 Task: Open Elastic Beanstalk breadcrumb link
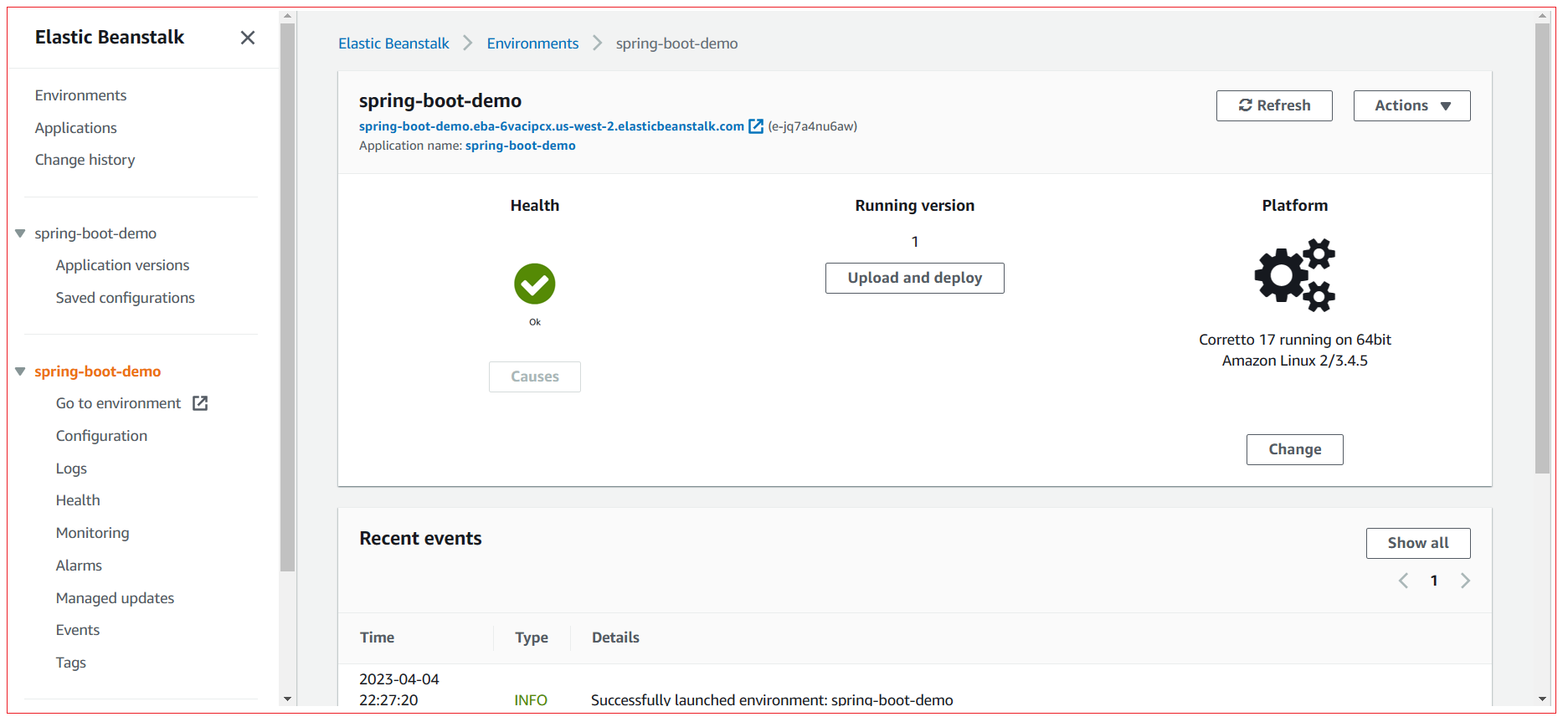coord(393,44)
